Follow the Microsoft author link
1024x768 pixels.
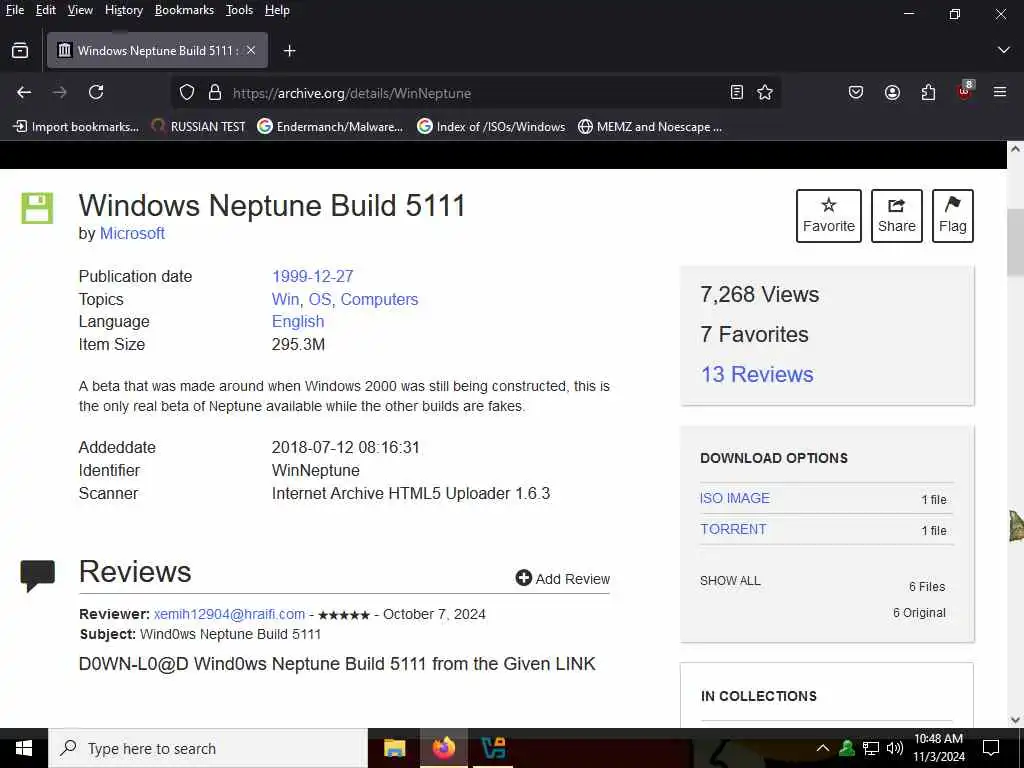(x=132, y=233)
